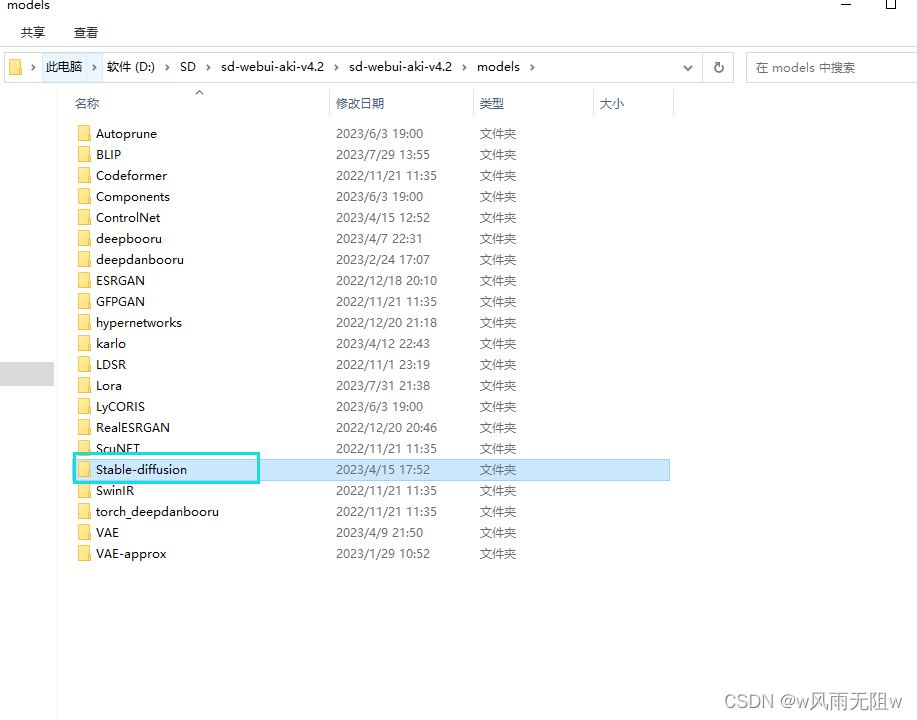This screenshot has width=917, height=720.
Task: Click the date 2022/11/1 23:19 of LDSR
Action: pos(383,365)
